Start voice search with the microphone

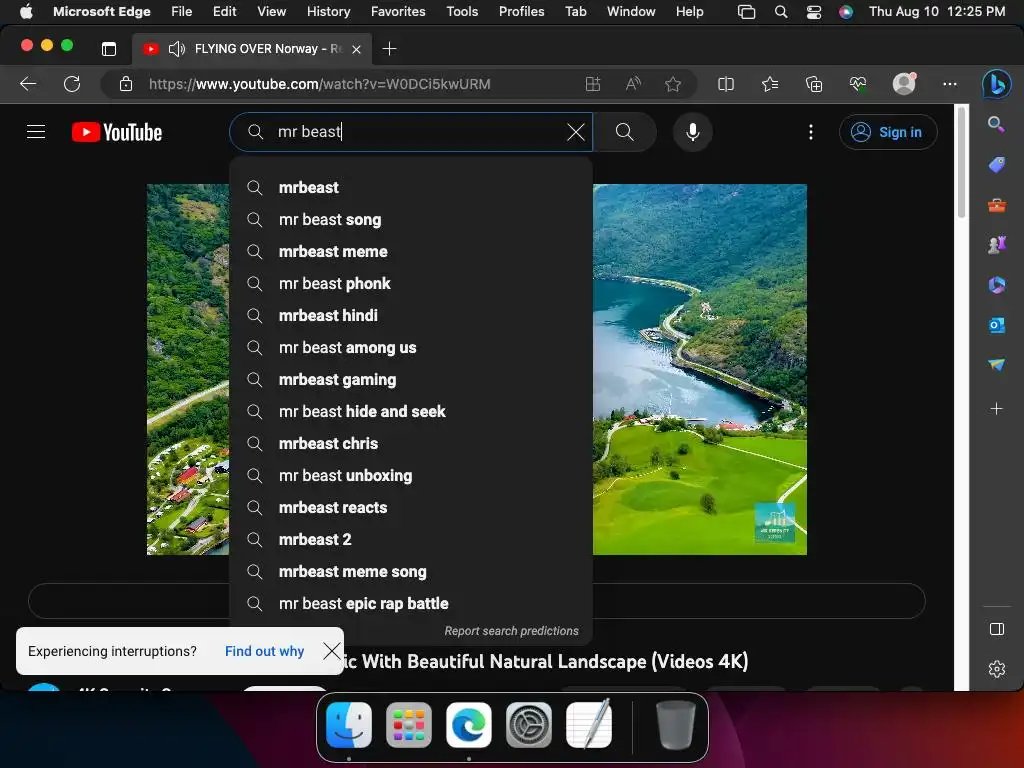(693, 132)
